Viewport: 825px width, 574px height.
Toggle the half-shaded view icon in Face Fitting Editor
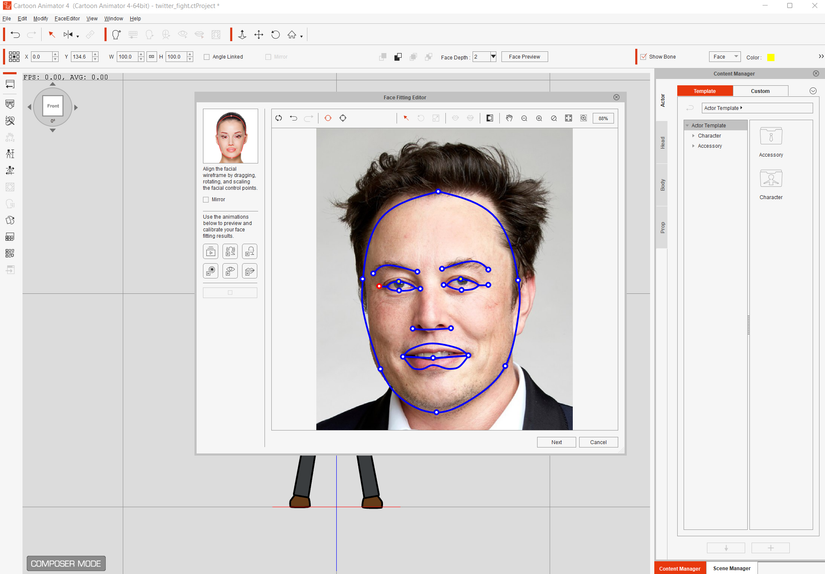coord(489,118)
